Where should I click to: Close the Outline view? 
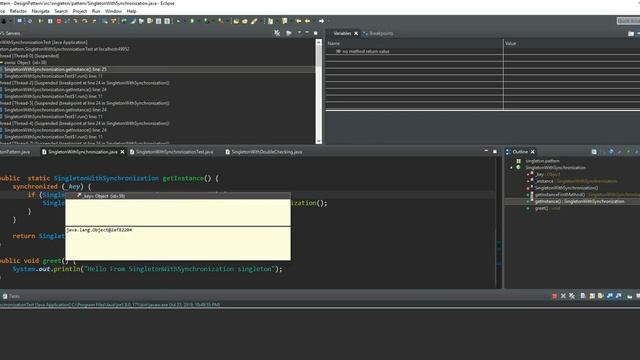(533, 152)
